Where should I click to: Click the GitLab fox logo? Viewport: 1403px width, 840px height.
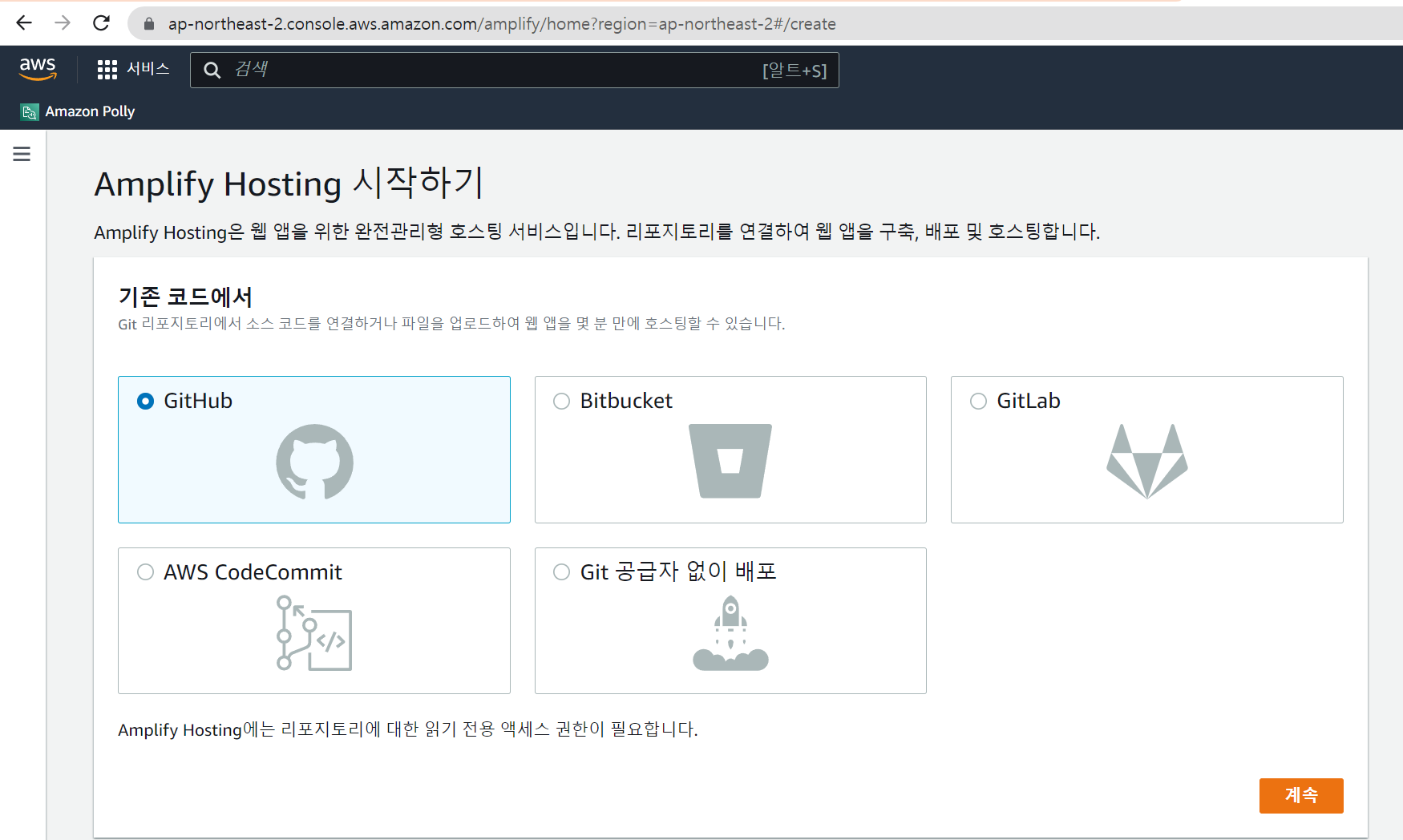pyautogui.click(x=1147, y=461)
